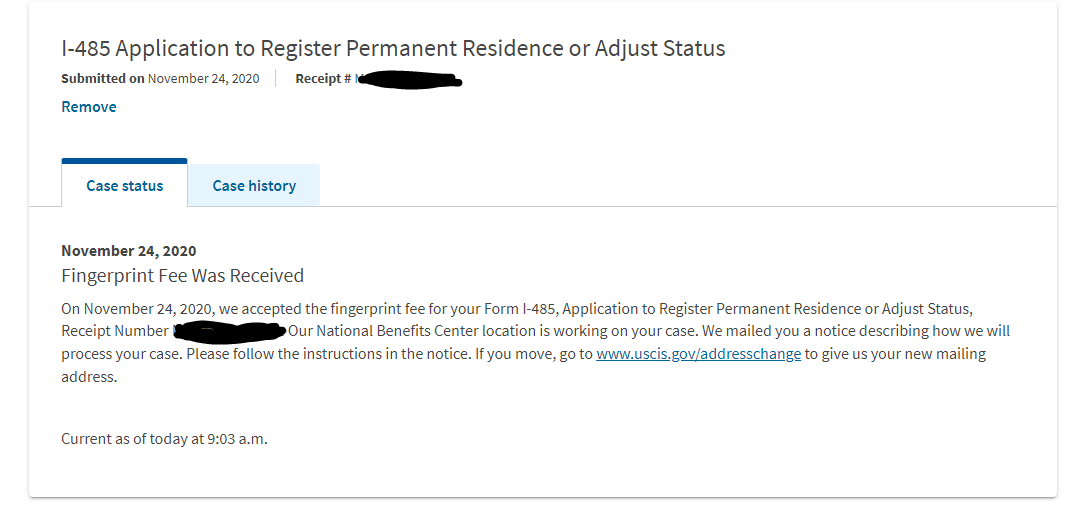Click the I-485 Application title heading

tap(393, 49)
